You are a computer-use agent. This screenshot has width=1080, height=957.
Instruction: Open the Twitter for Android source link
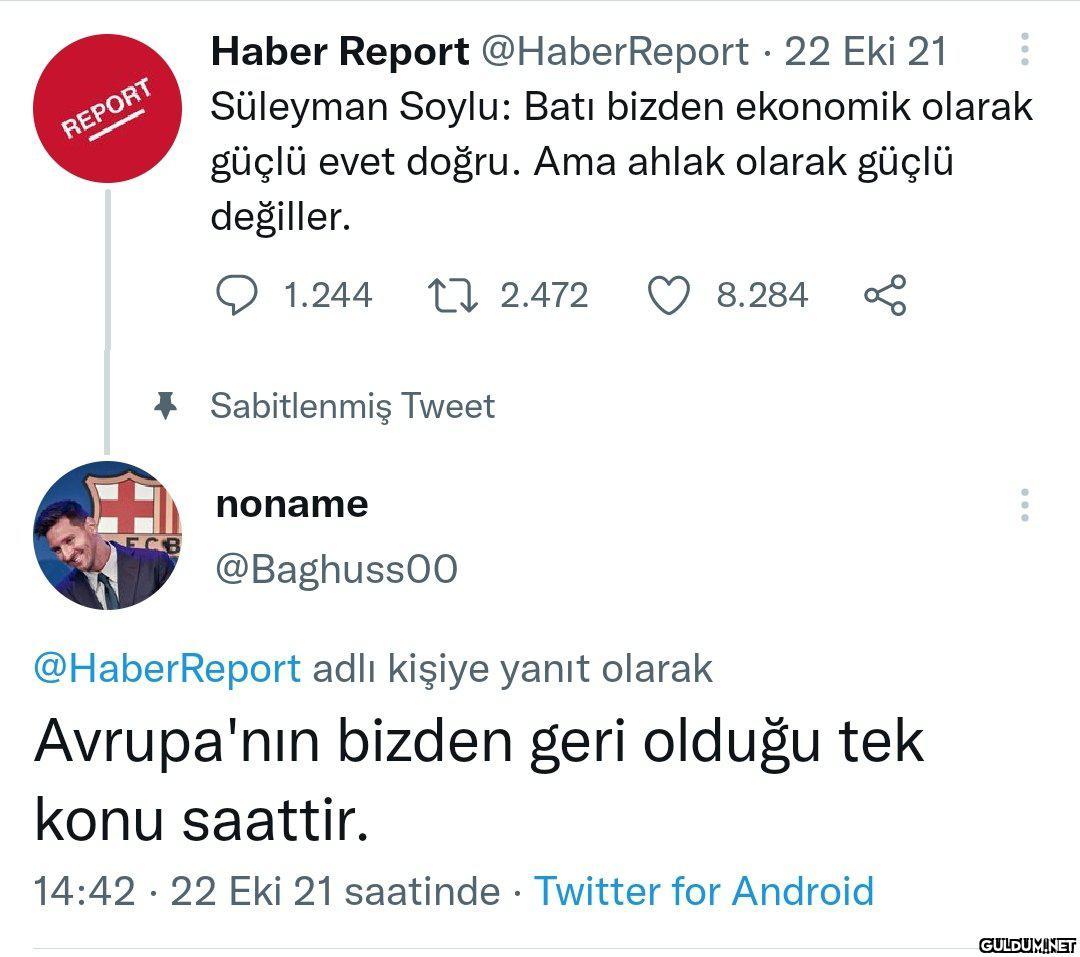[x=704, y=891]
